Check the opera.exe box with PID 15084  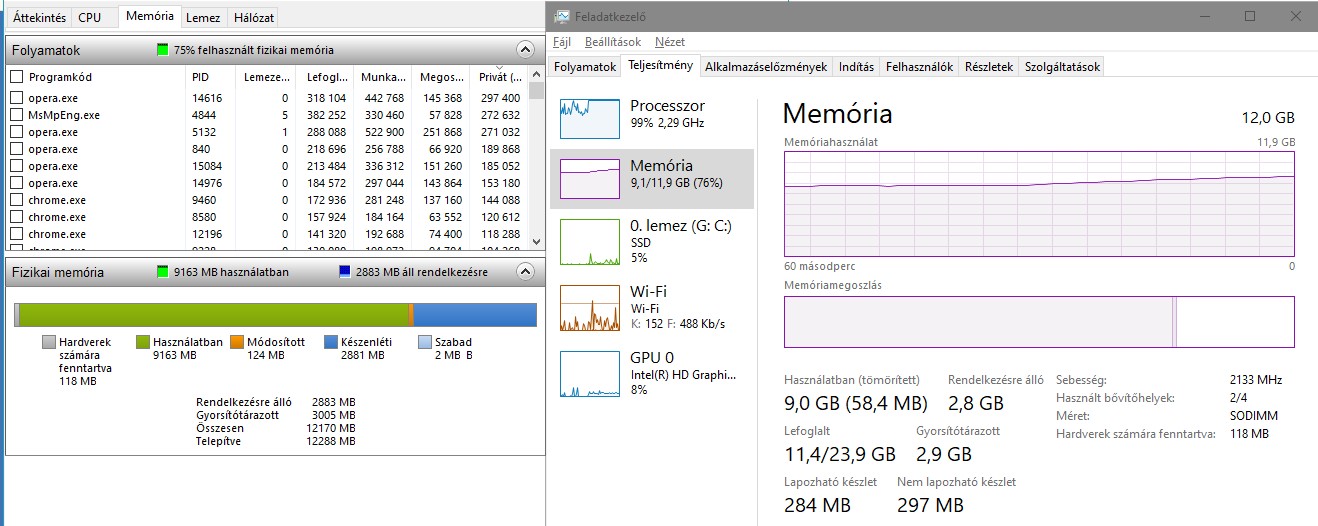[x=16, y=166]
